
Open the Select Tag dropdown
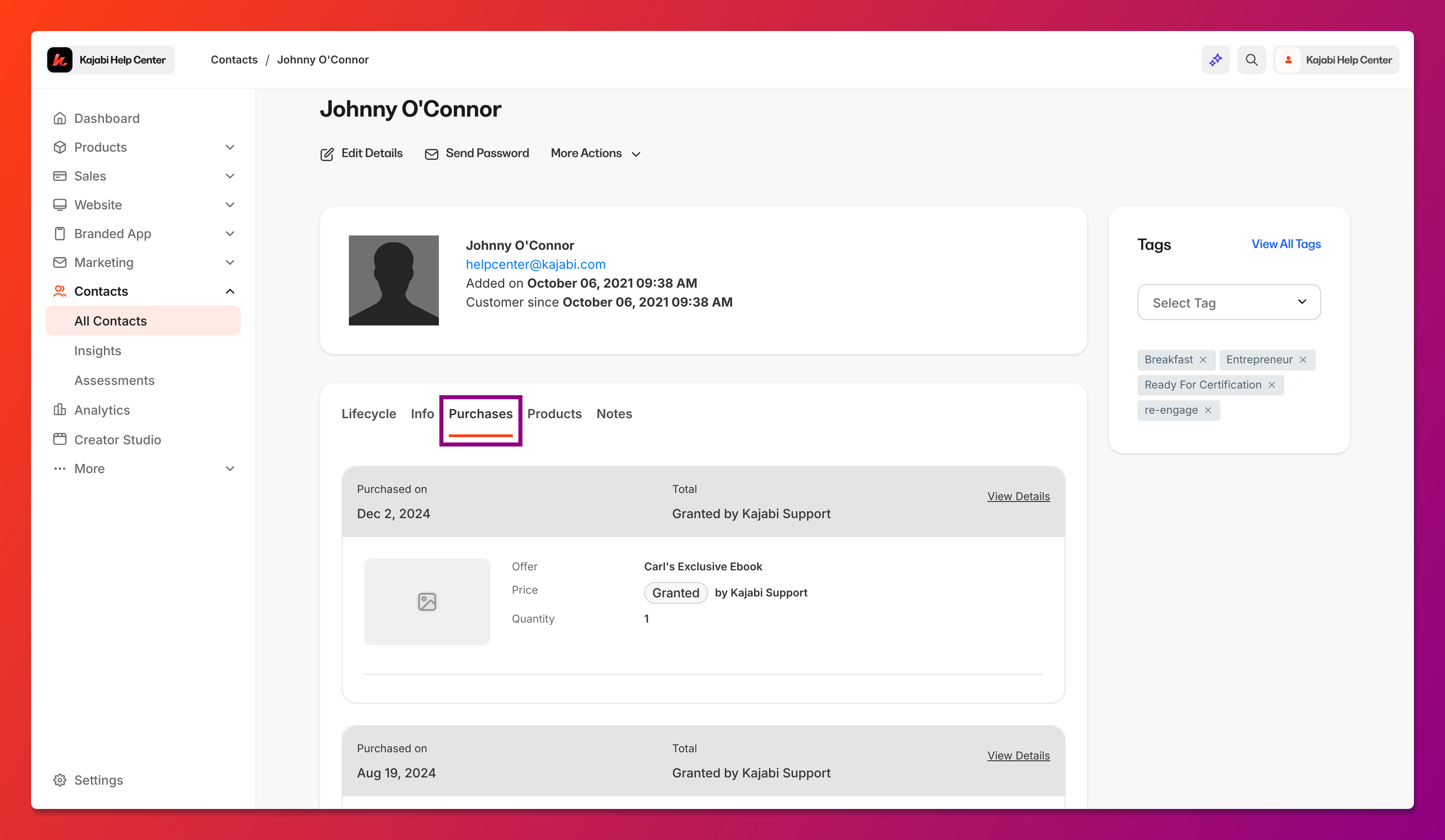pyautogui.click(x=1229, y=302)
